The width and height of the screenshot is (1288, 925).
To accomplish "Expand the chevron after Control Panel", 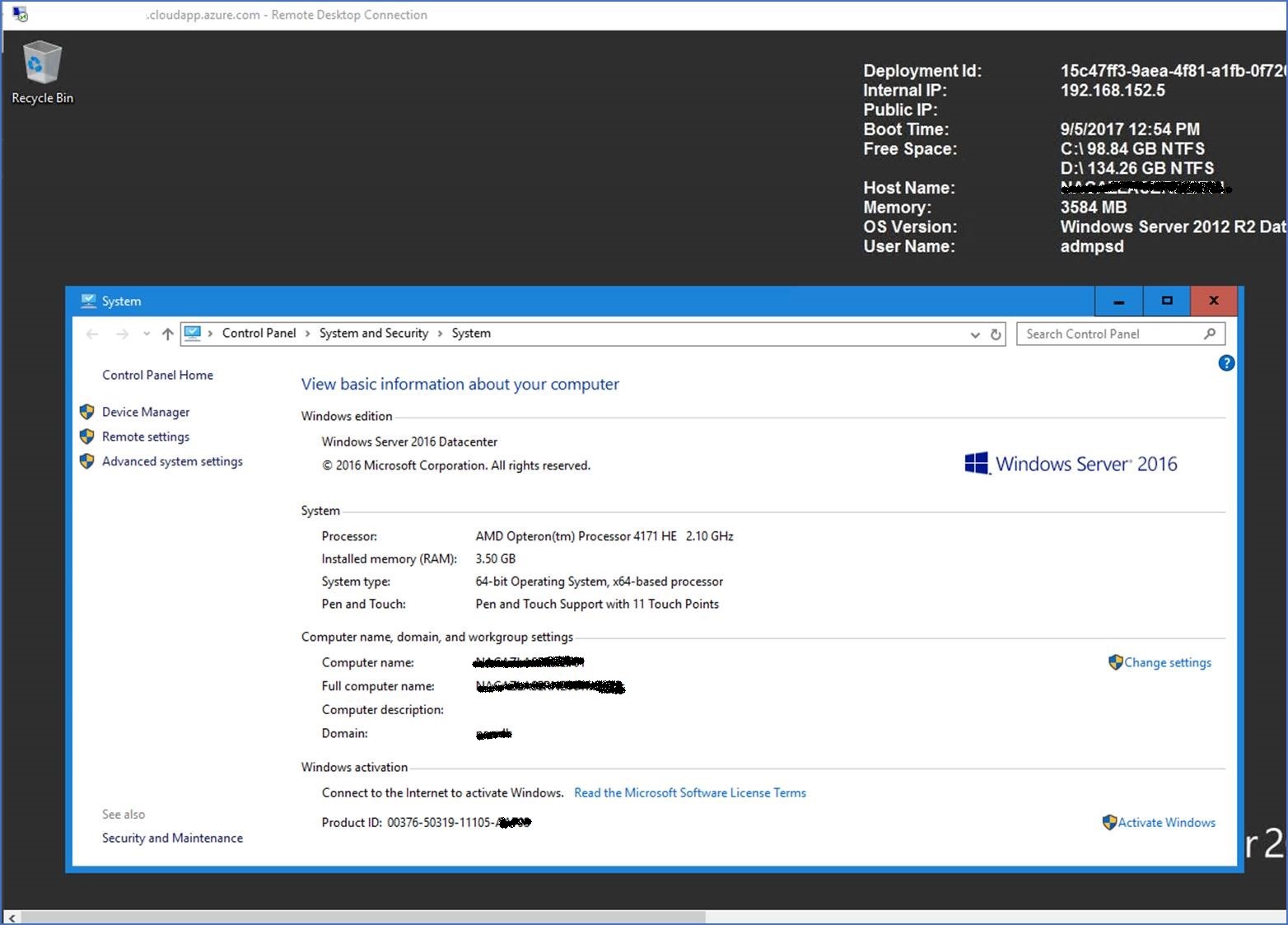I will [307, 334].
